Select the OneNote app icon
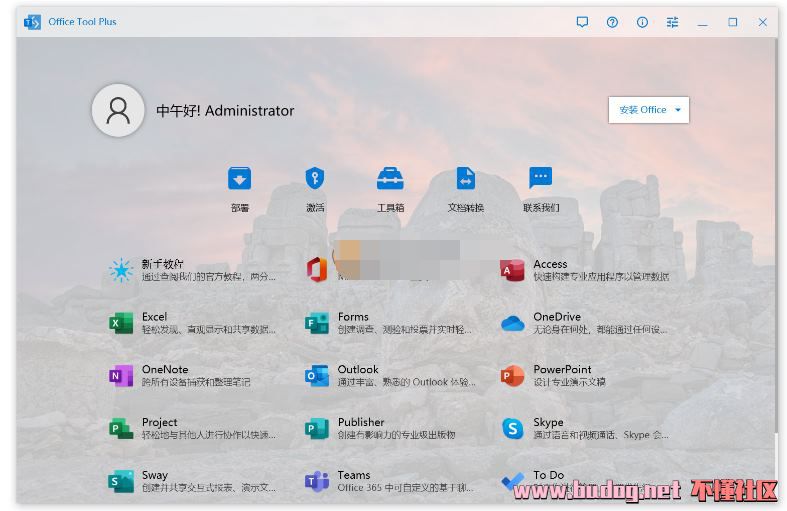Screen dimensions: 787x511 click(x=121, y=376)
